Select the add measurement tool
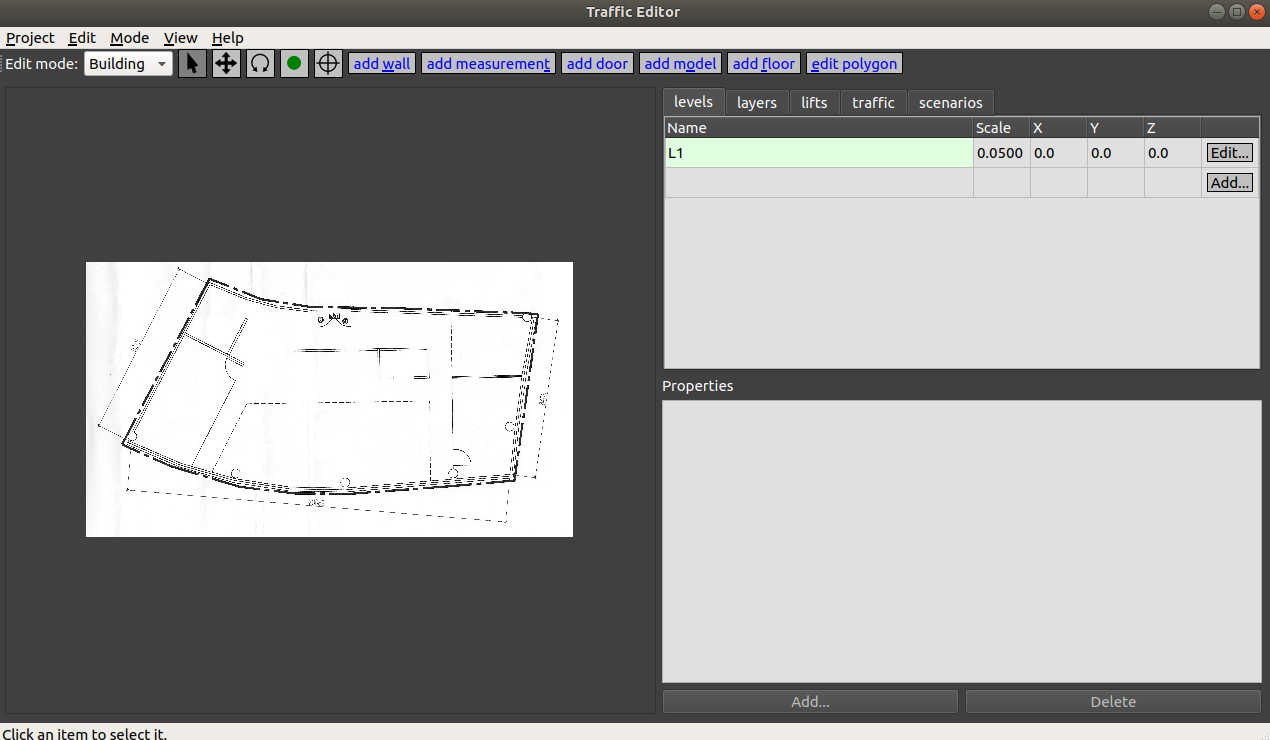This screenshot has width=1270, height=740. pyautogui.click(x=487, y=63)
